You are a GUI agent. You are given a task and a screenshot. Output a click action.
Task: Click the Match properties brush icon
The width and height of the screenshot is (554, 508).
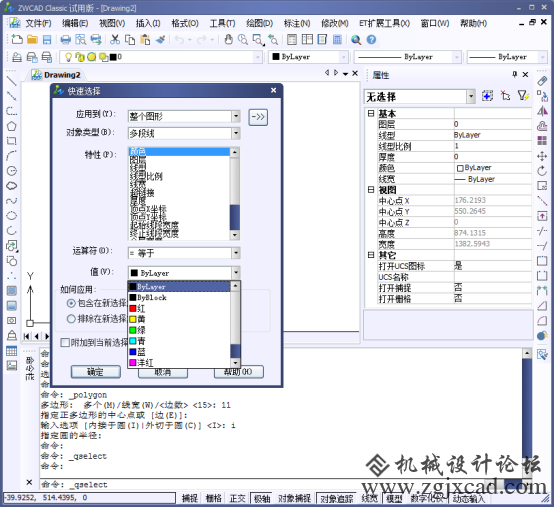[x=160, y=40]
